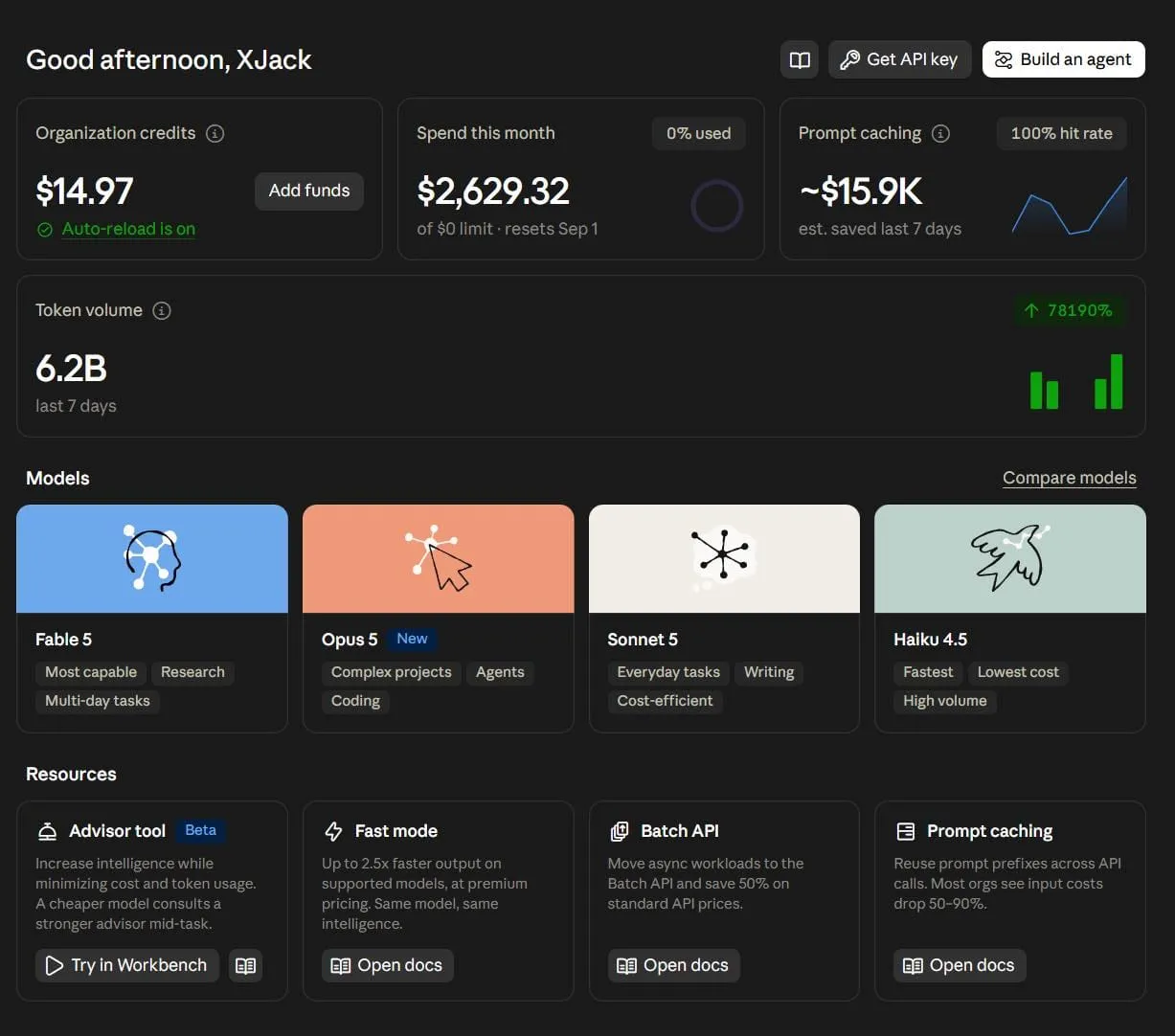Open docs for Prompt caching resource
The image size is (1175, 1036).
pos(960,965)
